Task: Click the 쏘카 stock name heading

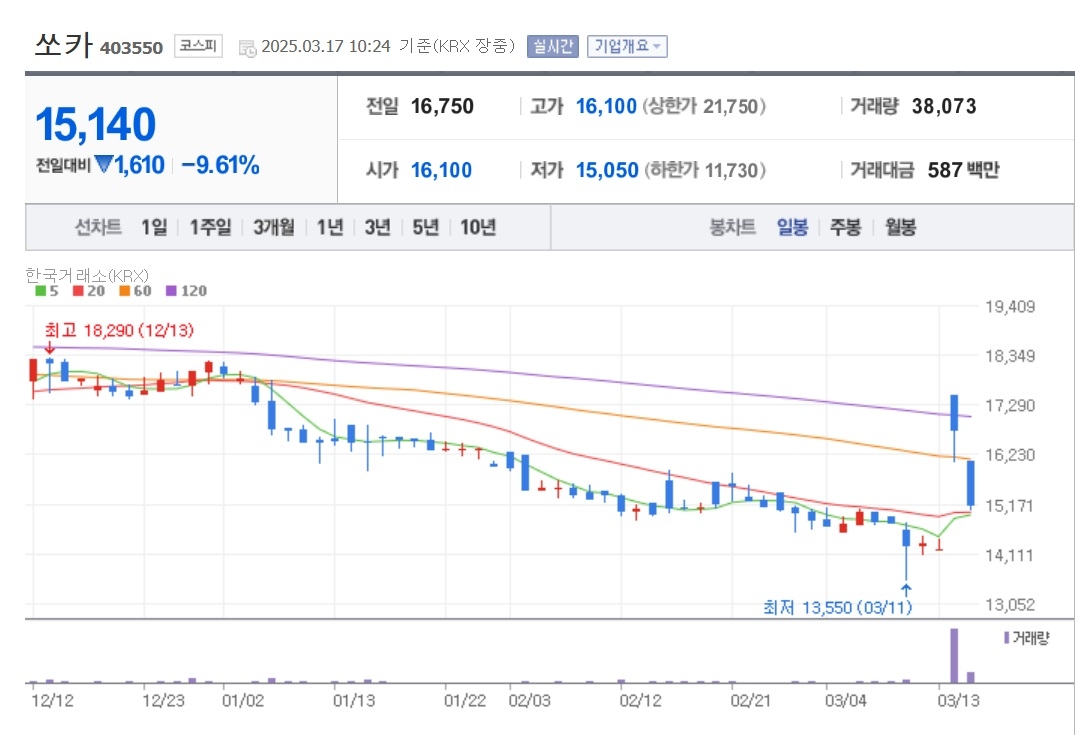Action: pos(63,45)
